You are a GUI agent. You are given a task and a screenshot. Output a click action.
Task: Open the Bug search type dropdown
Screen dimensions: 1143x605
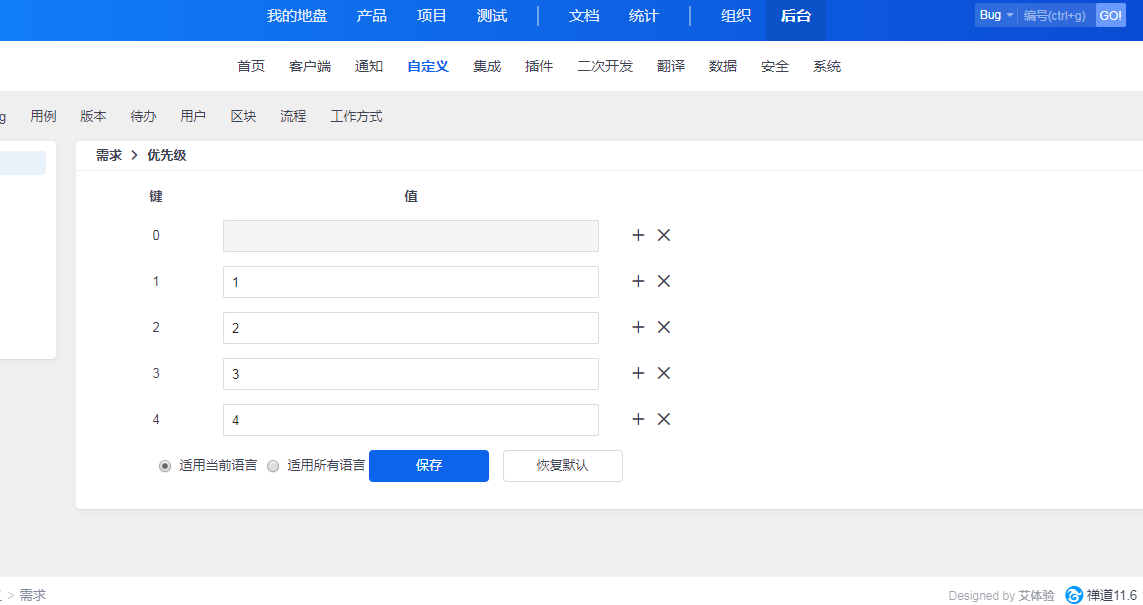pyautogui.click(x=996, y=15)
